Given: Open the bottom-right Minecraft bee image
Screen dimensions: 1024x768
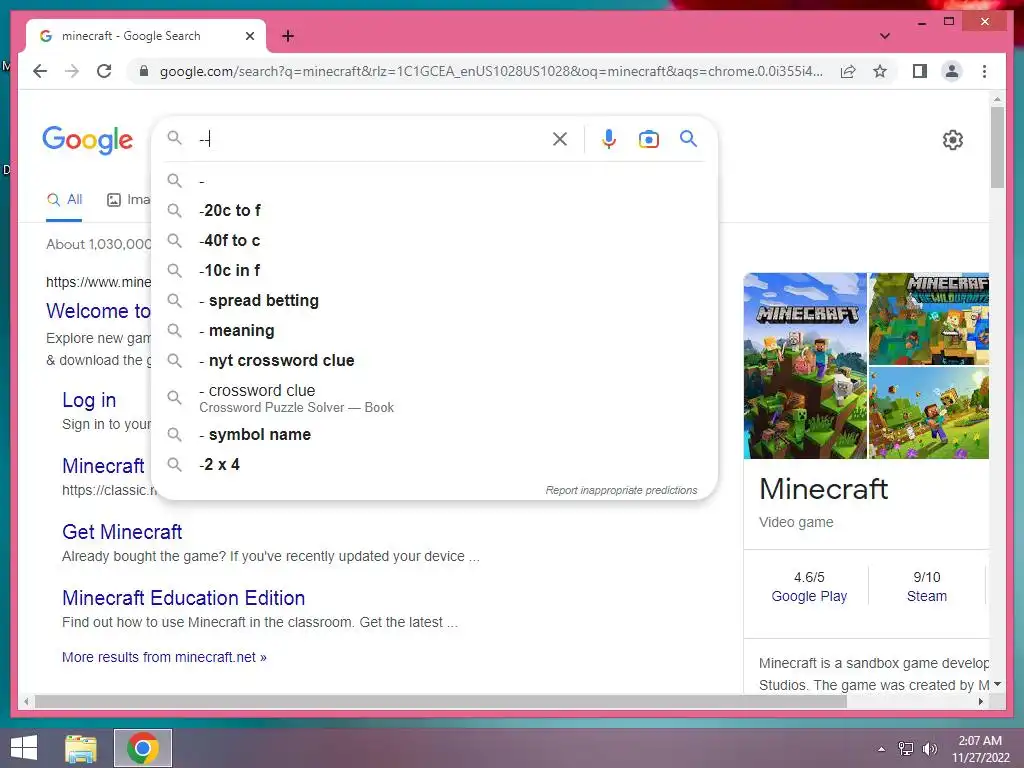Looking at the screenshot, I should coord(929,413).
